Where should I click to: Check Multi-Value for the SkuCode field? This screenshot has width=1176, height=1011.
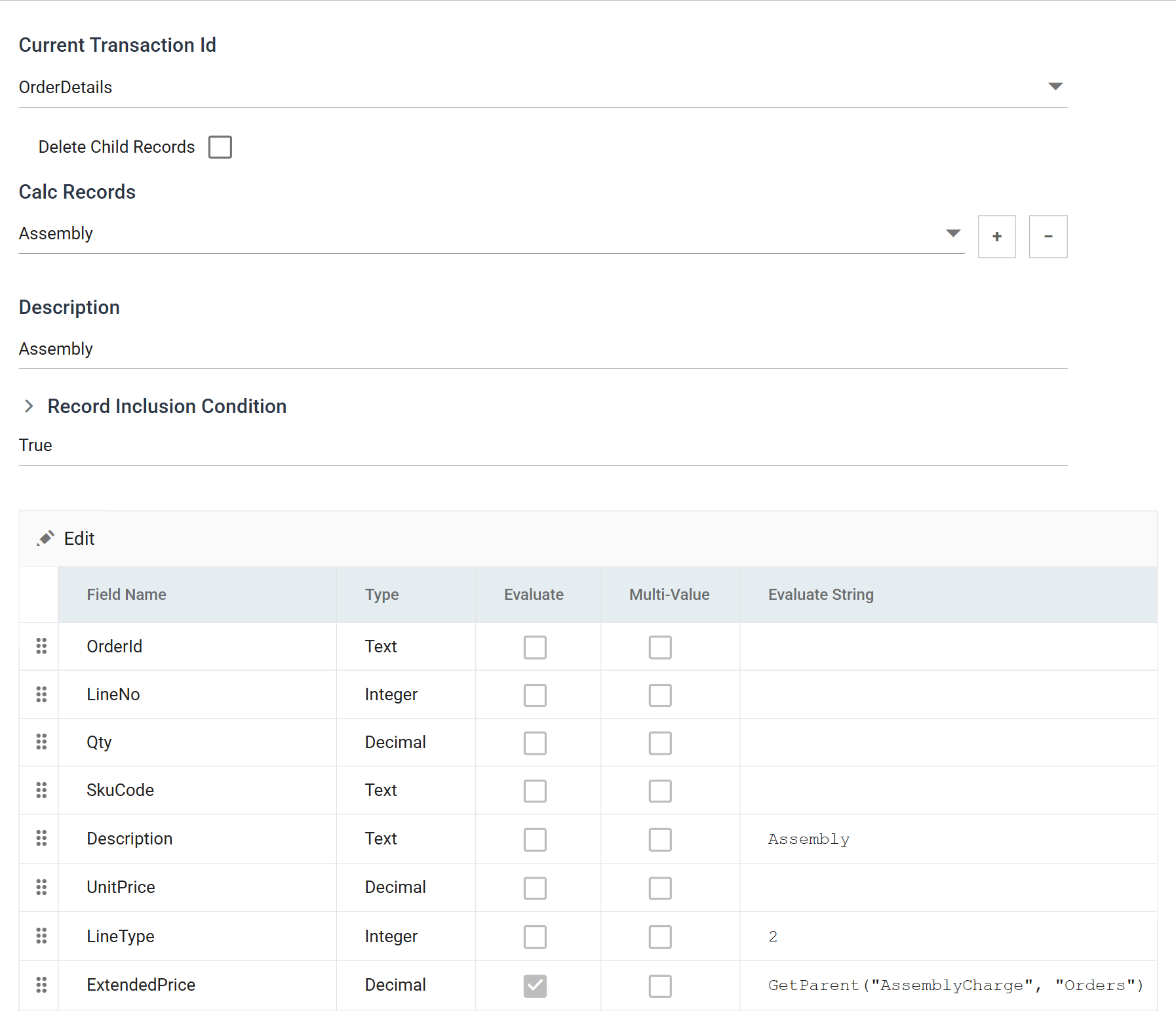(660, 791)
